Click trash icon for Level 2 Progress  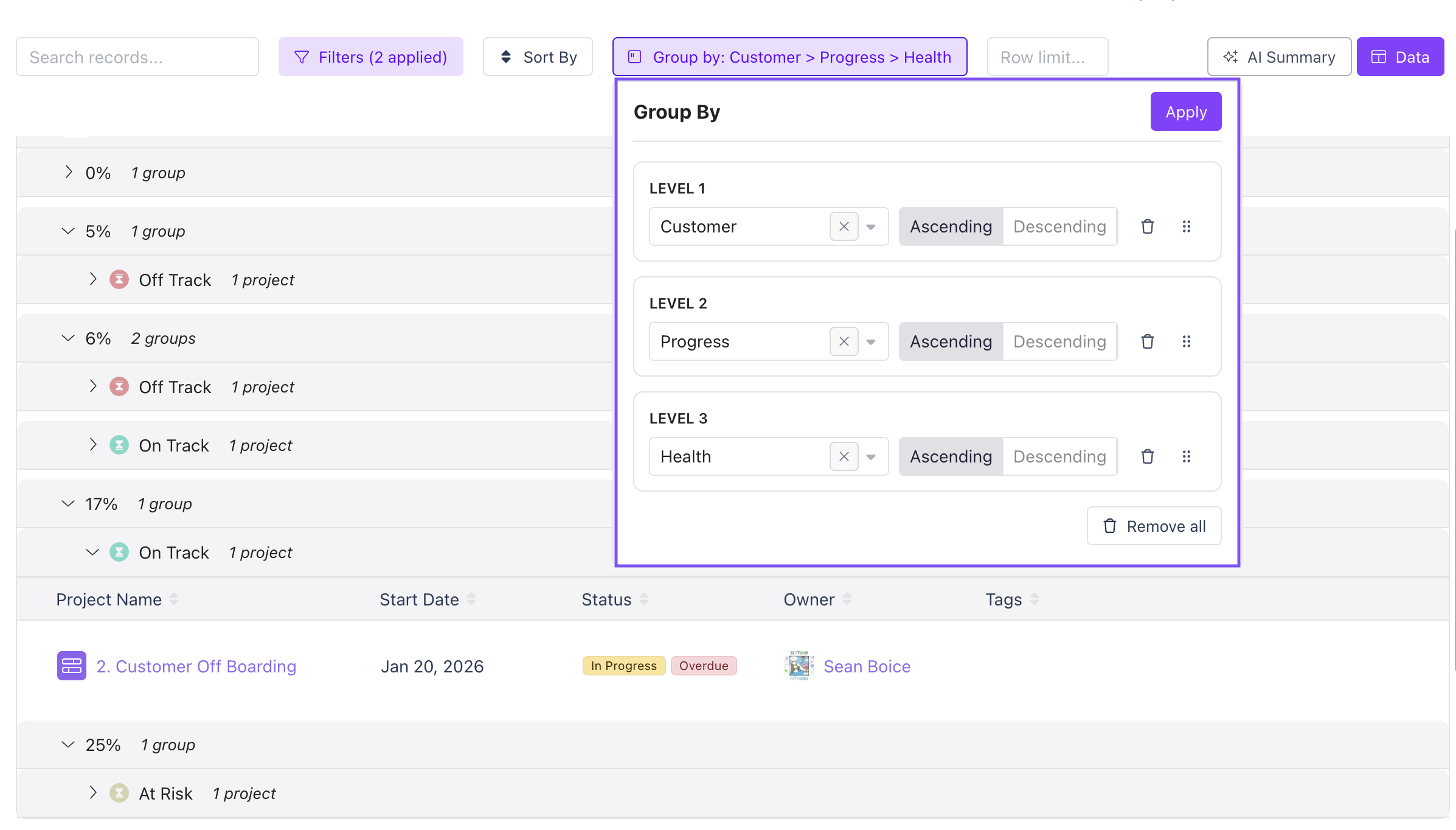coord(1147,341)
